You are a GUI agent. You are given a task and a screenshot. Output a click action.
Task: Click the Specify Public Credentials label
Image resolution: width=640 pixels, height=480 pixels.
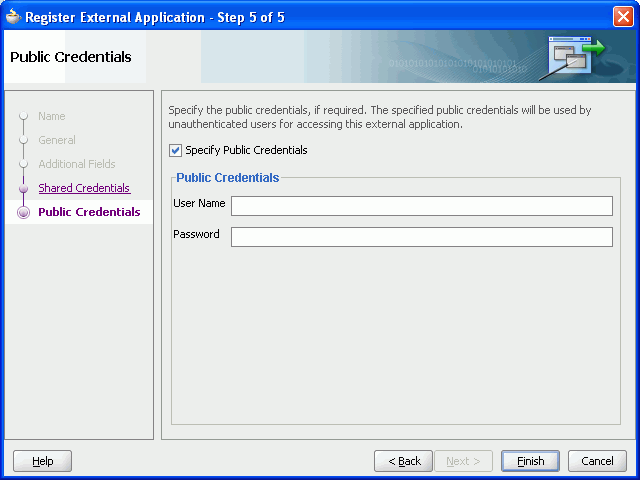tap(246, 150)
